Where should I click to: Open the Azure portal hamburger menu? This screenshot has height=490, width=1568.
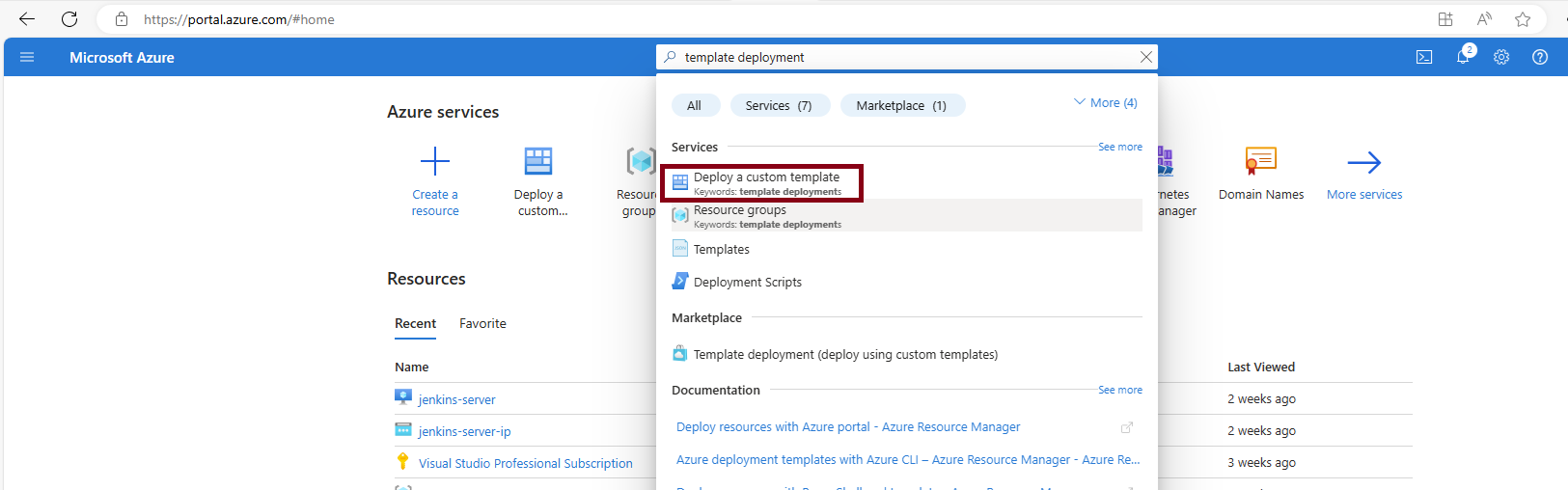pyautogui.click(x=27, y=57)
